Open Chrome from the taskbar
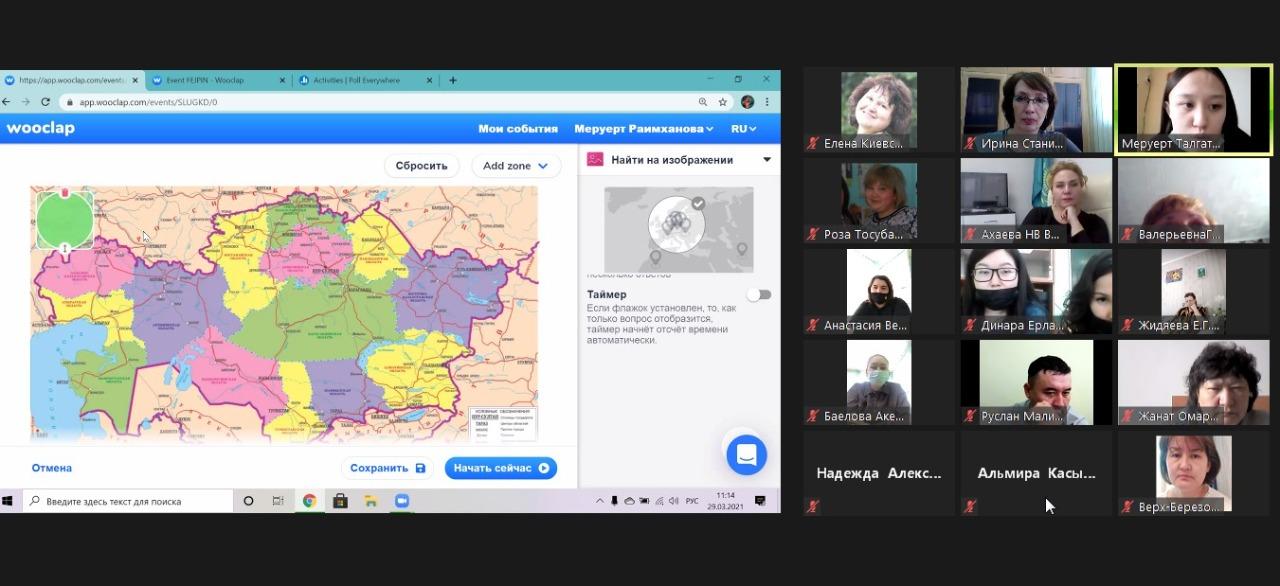 (x=309, y=500)
